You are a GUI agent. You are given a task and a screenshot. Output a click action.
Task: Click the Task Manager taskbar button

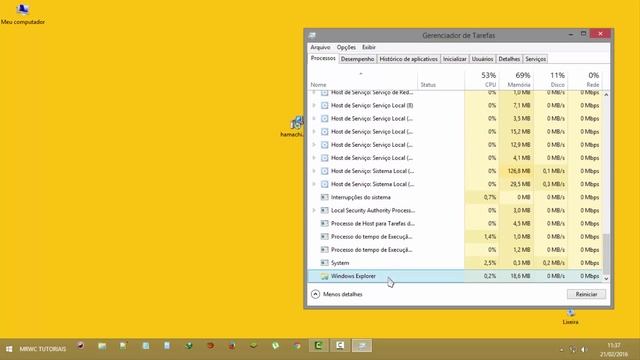tap(362, 346)
